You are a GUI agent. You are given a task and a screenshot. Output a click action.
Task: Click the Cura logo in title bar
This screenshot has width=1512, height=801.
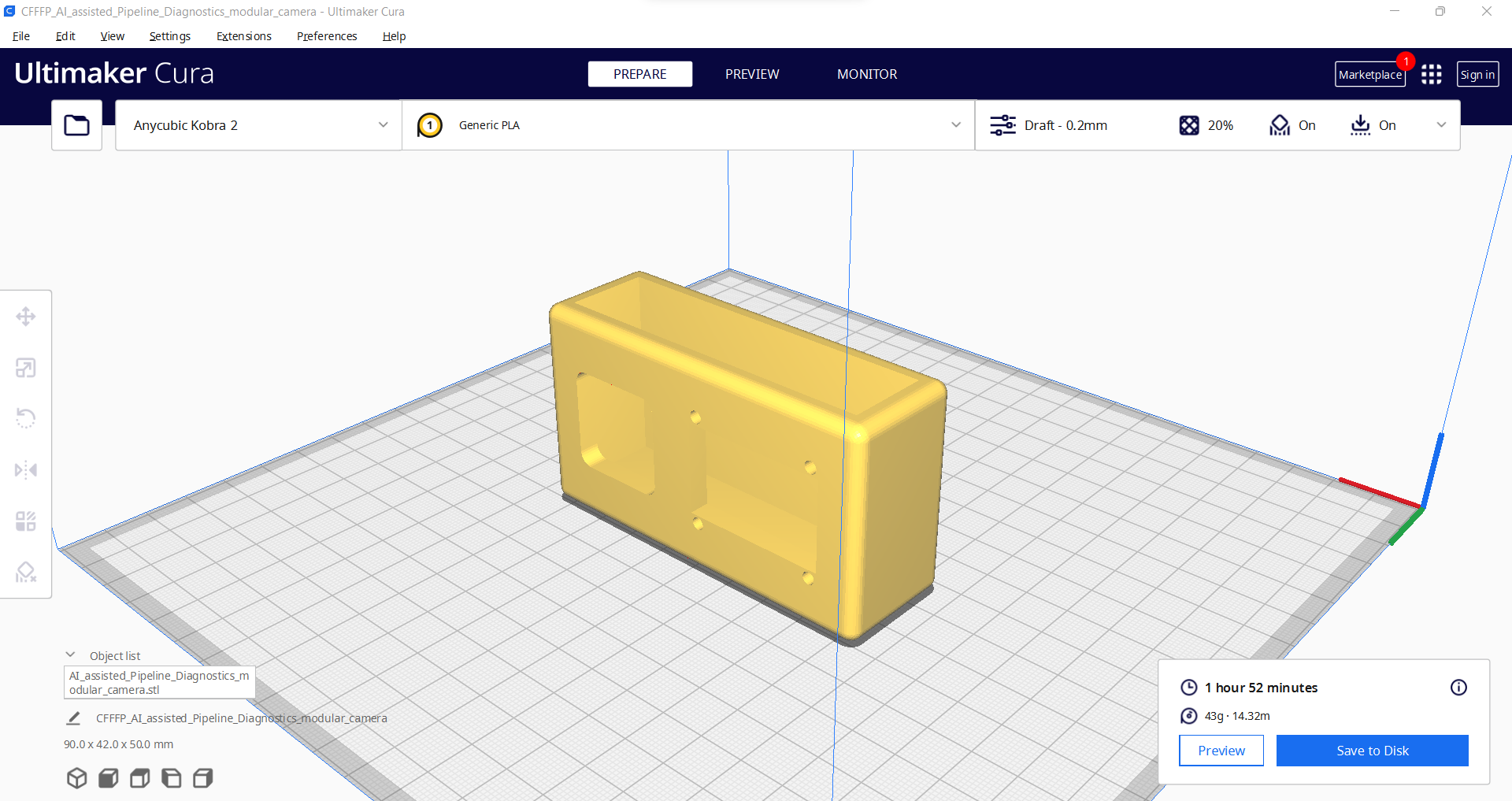(9, 11)
